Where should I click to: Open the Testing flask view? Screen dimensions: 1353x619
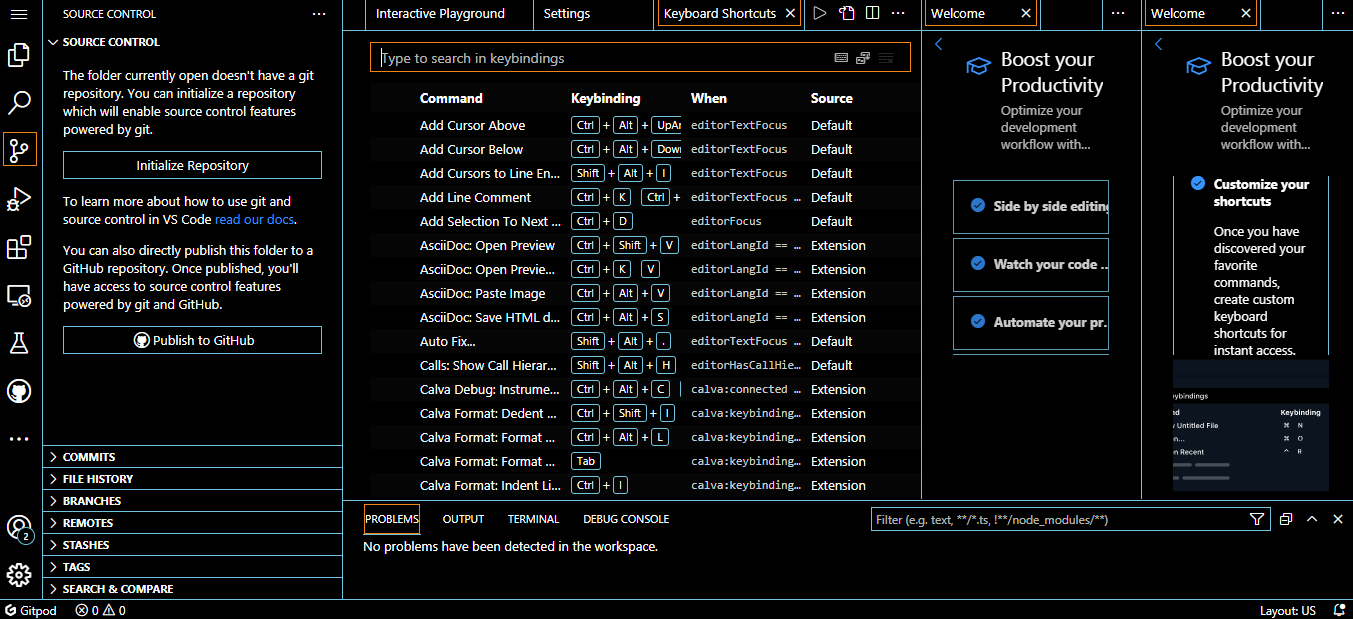pos(19,343)
